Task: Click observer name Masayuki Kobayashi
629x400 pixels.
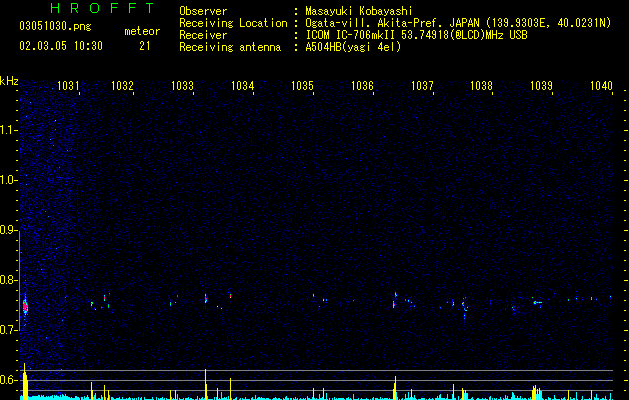Action: click(359, 11)
